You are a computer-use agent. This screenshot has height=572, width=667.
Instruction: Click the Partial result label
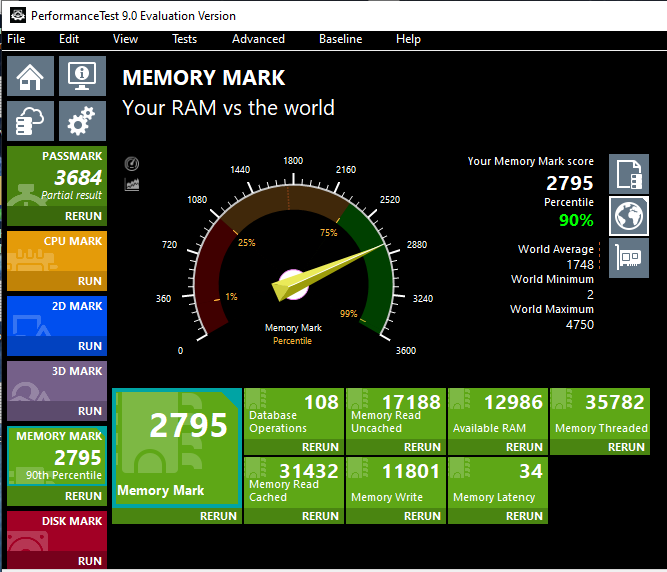point(71,195)
